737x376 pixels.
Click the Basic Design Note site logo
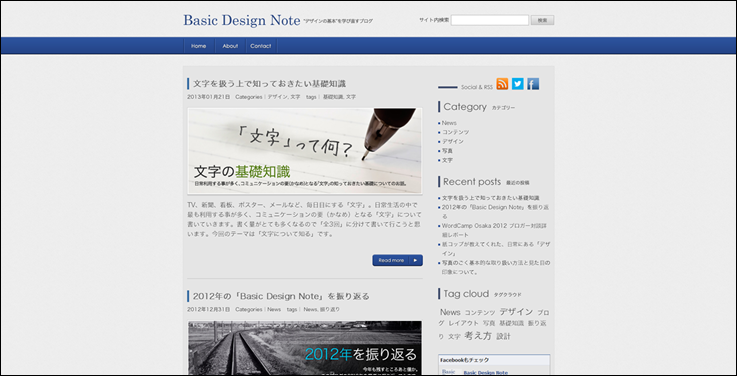[x=242, y=20]
